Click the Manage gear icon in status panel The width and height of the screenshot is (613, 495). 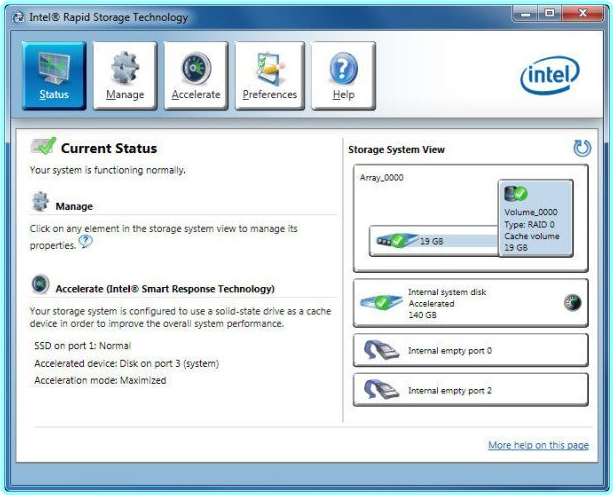click(x=40, y=201)
